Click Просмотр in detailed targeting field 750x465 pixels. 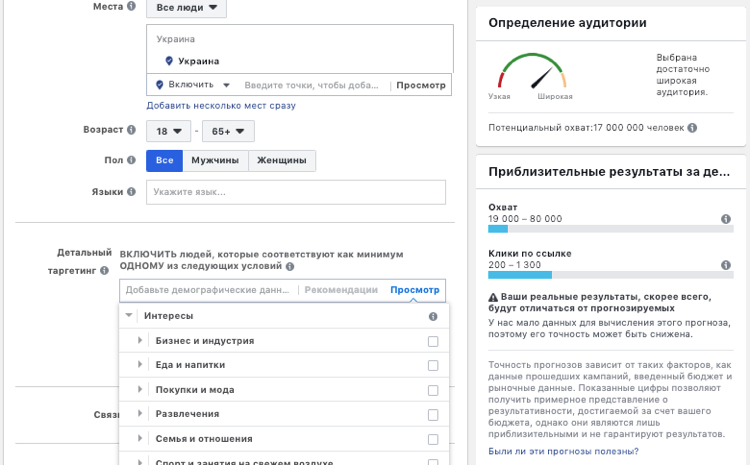[x=415, y=290]
